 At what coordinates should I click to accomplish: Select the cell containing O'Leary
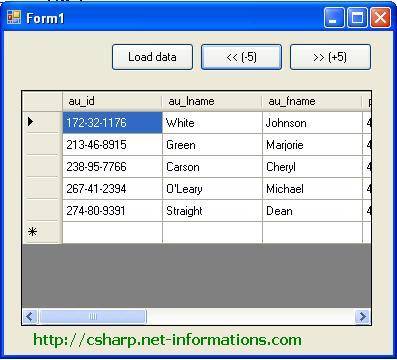212,189
